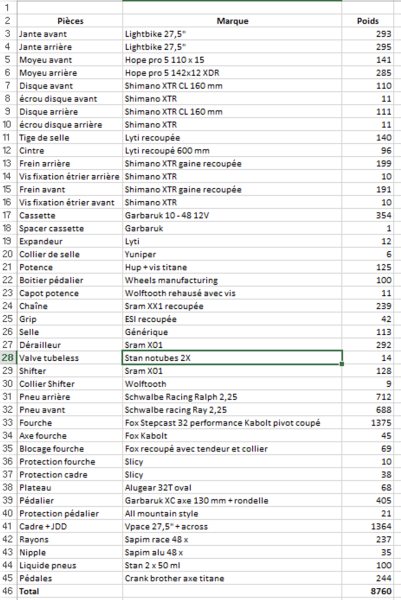This screenshot has width=401, height=600.
Task: Select cell 'Lyti recoupé 600 mm'
Action: pyautogui.click(x=232, y=151)
